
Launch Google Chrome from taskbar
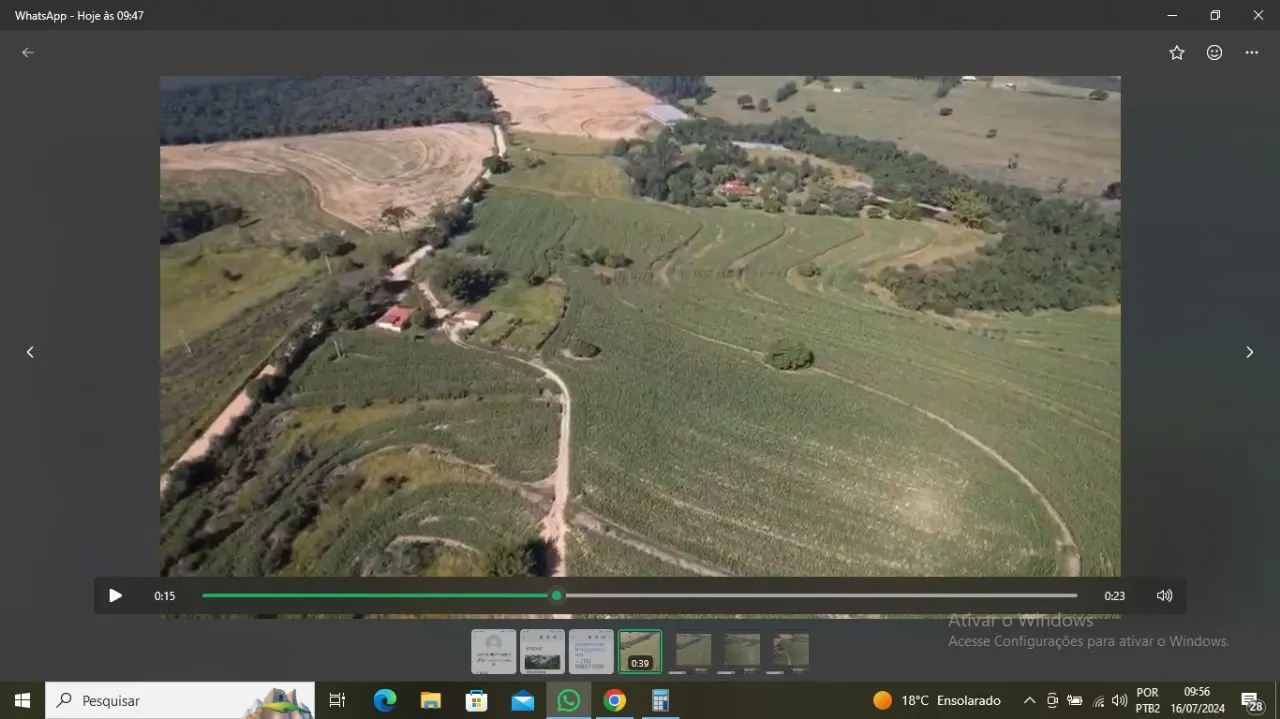[614, 701]
